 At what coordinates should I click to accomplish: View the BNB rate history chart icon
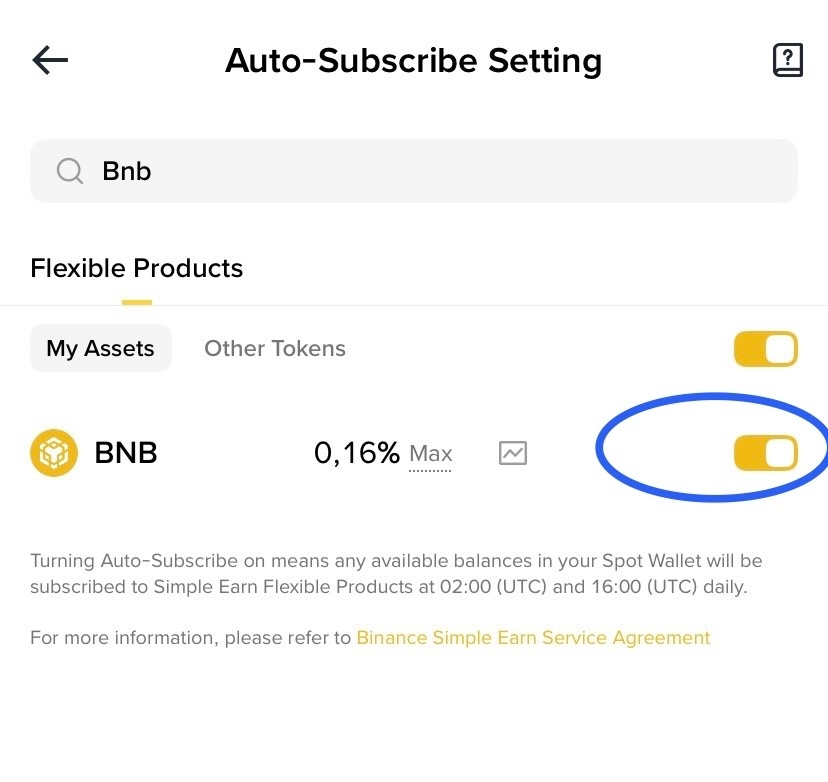click(513, 453)
